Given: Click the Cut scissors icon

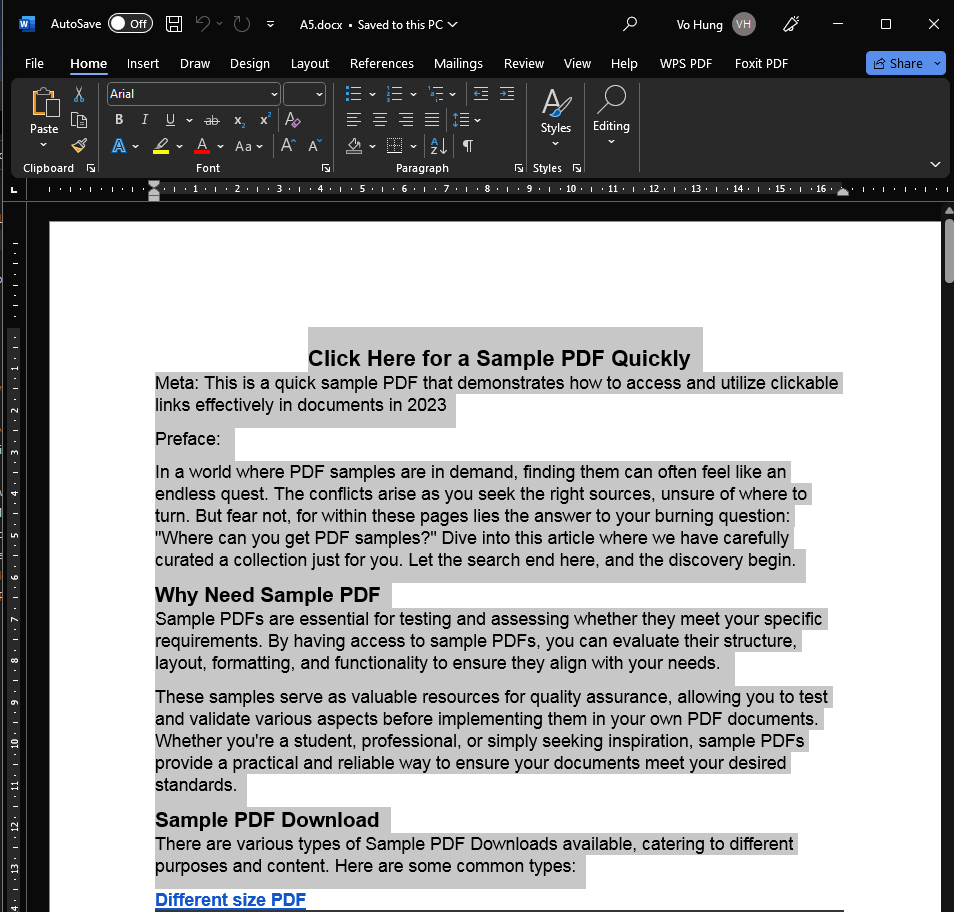Looking at the screenshot, I should (79, 94).
